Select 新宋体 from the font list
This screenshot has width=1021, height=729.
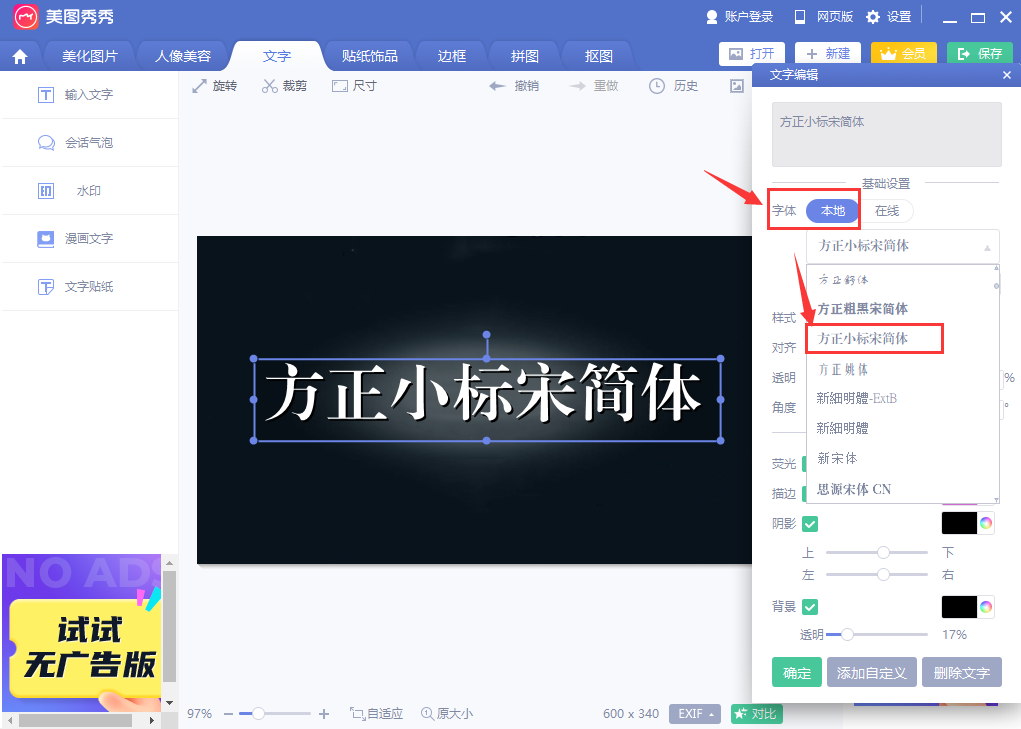tap(836, 458)
